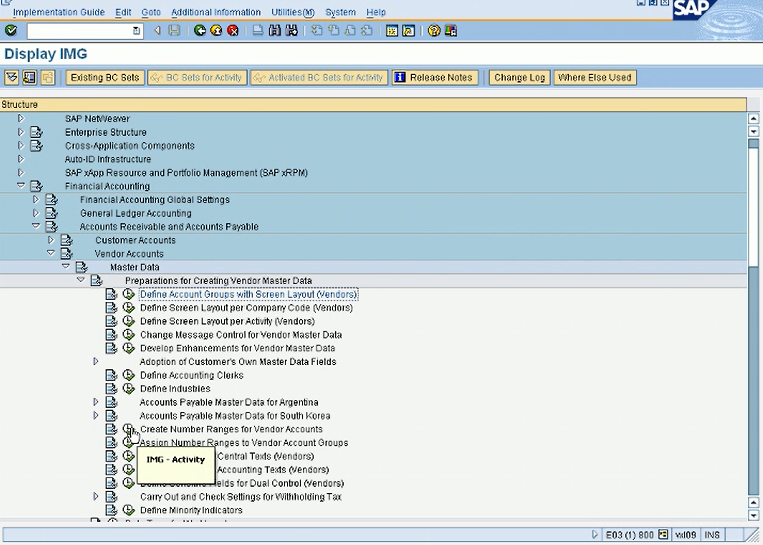Collapse Vendor Accounts node
This screenshot has height=545, width=763.
pyautogui.click(x=51, y=253)
